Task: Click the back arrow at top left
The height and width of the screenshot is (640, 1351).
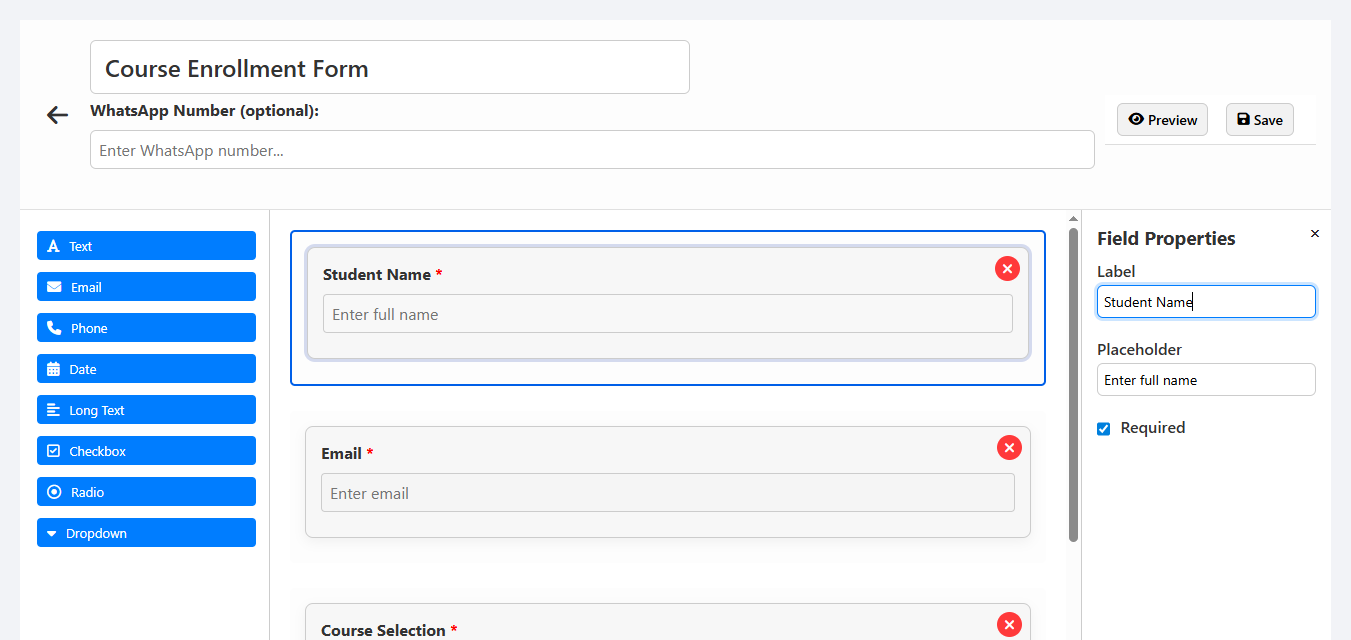Action: click(57, 114)
